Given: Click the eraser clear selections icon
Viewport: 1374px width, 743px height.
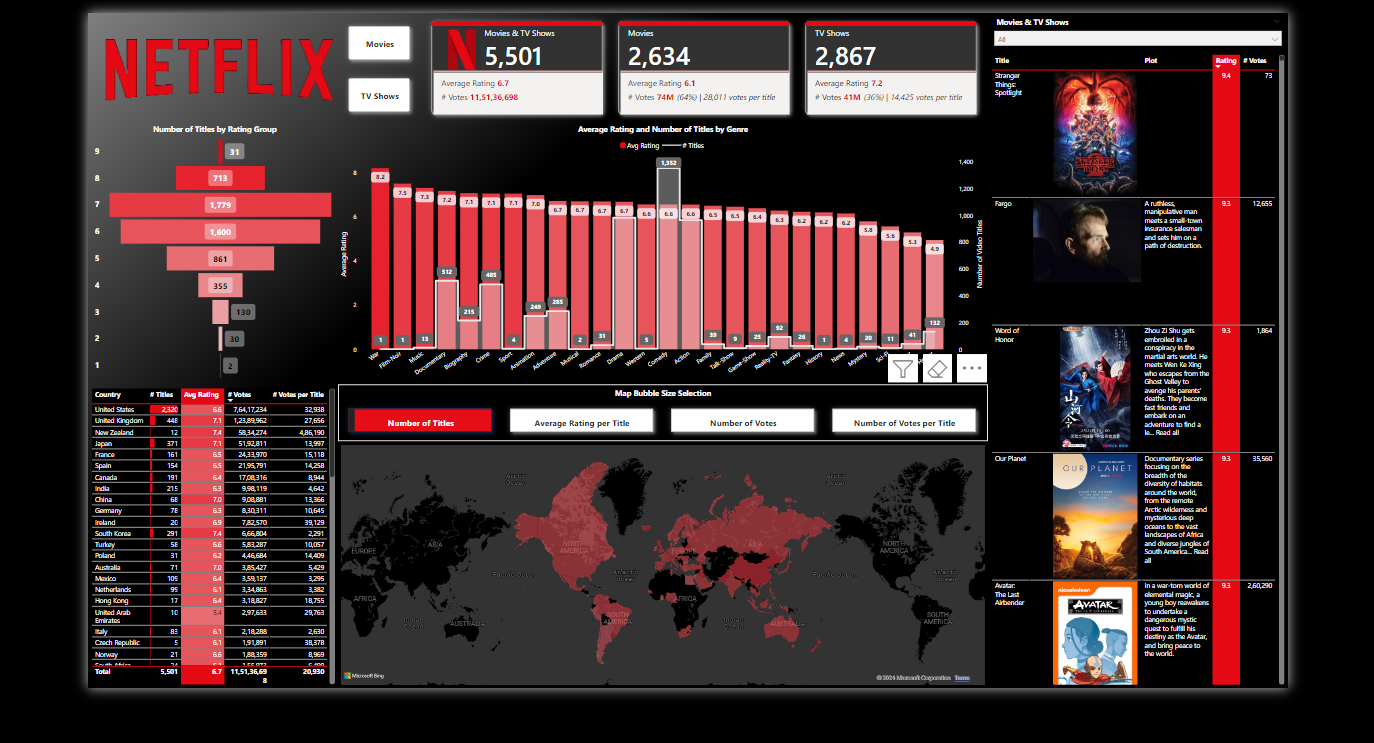Looking at the screenshot, I should (937, 369).
